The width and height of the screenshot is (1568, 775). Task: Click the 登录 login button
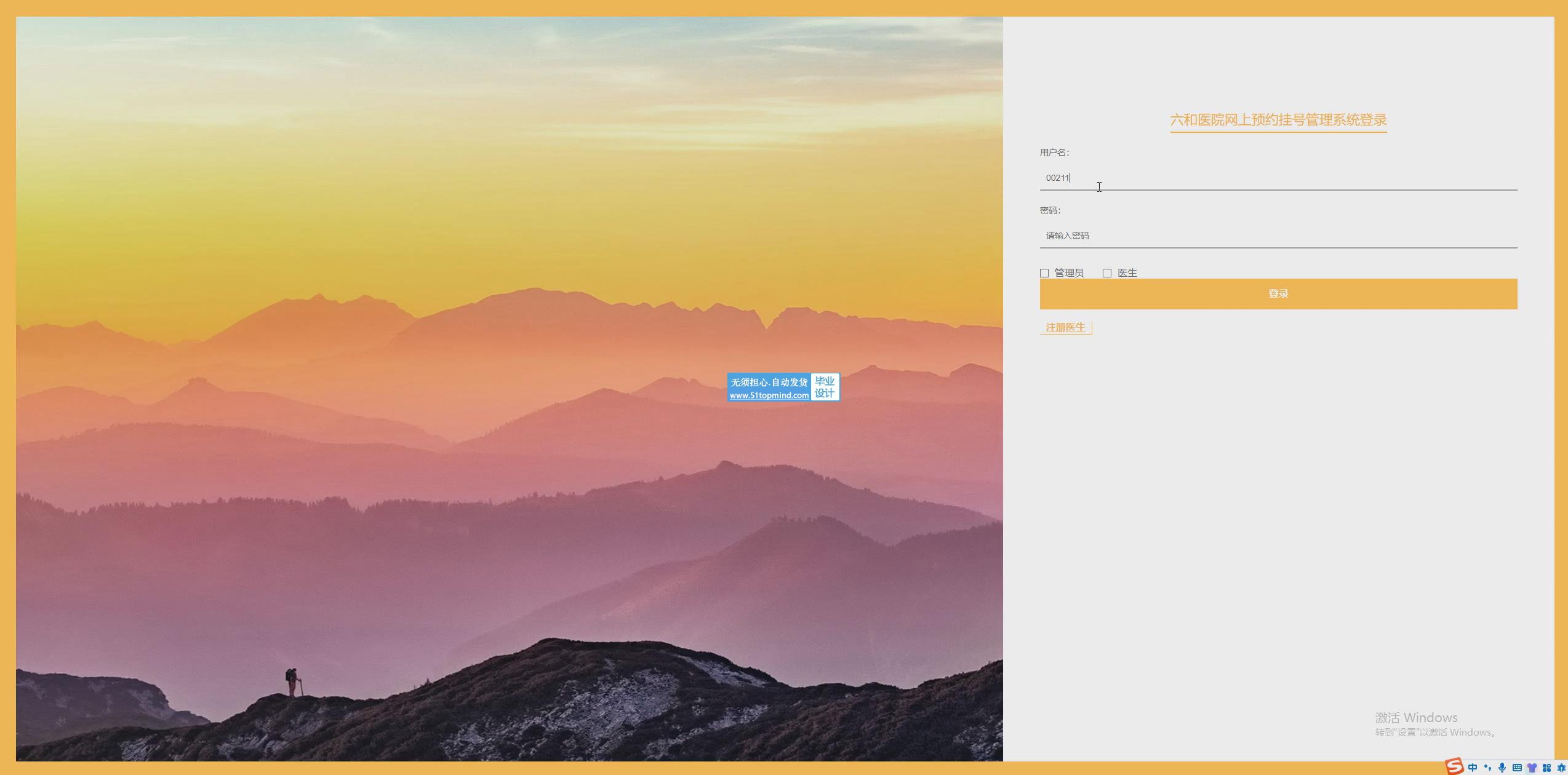tap(1278, 294)
